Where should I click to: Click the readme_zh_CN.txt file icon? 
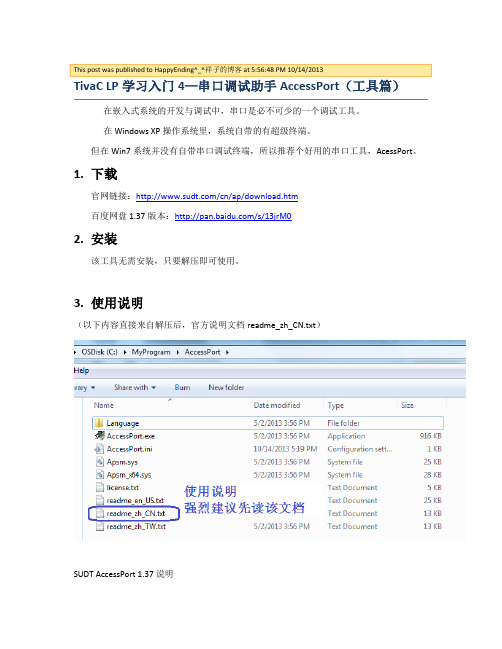[99, 513]
